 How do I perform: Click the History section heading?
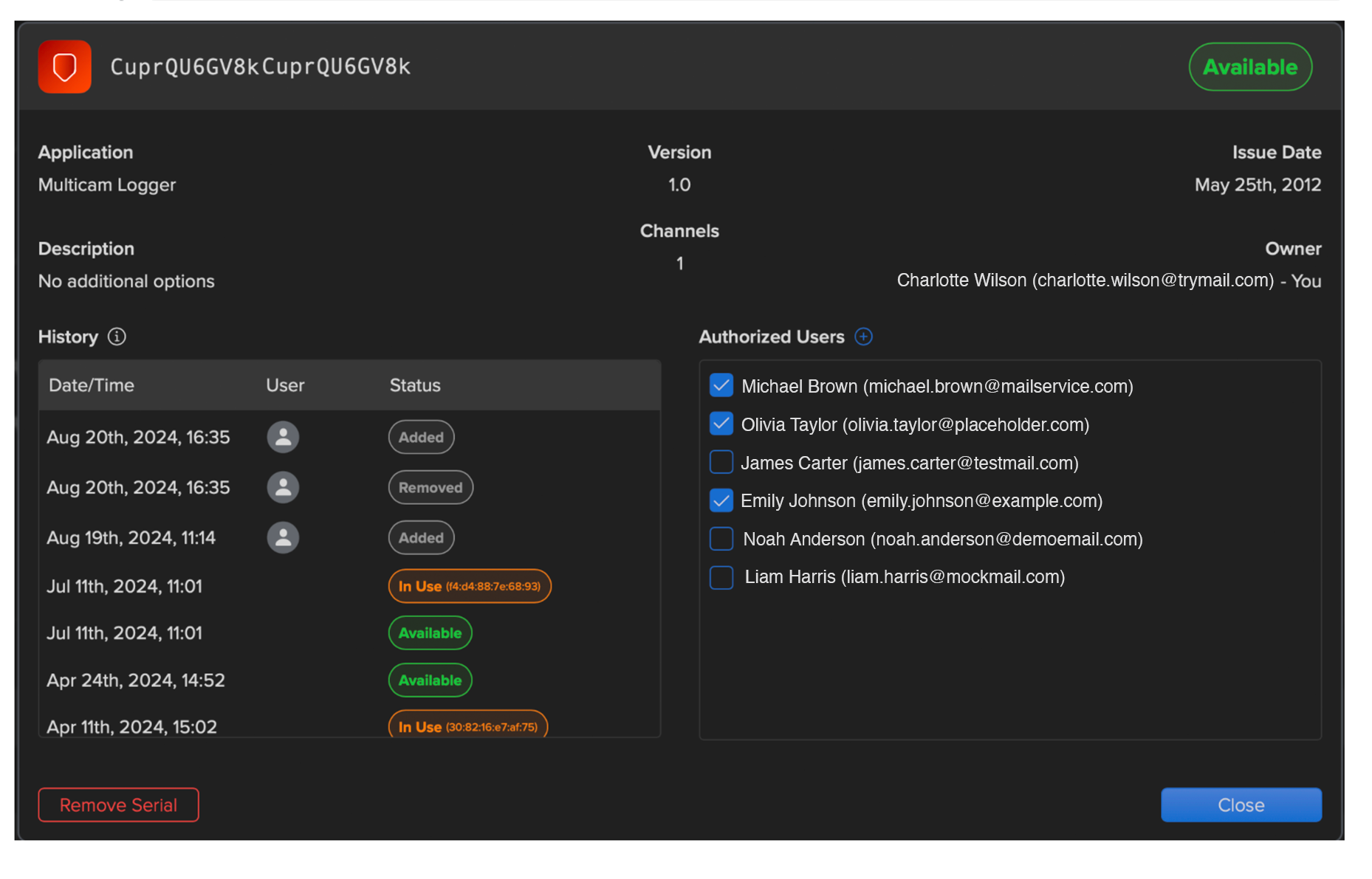[68, 337]
